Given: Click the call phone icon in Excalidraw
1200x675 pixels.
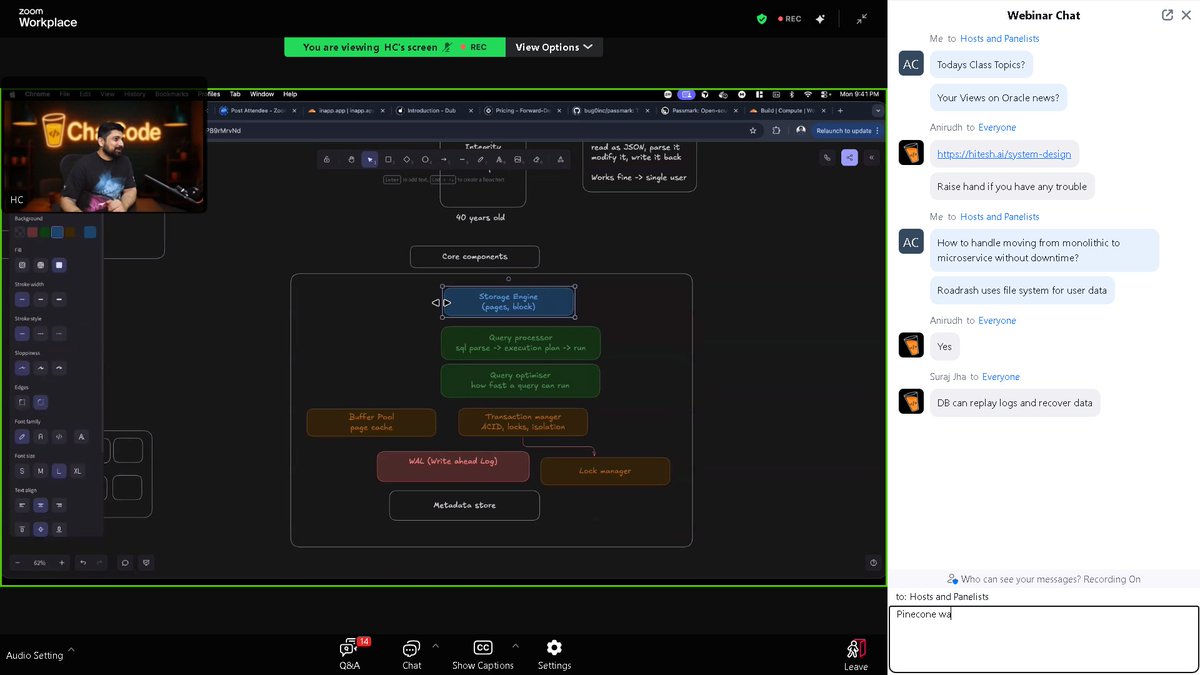Looking at the screenshot, I should tap(827, 157).
